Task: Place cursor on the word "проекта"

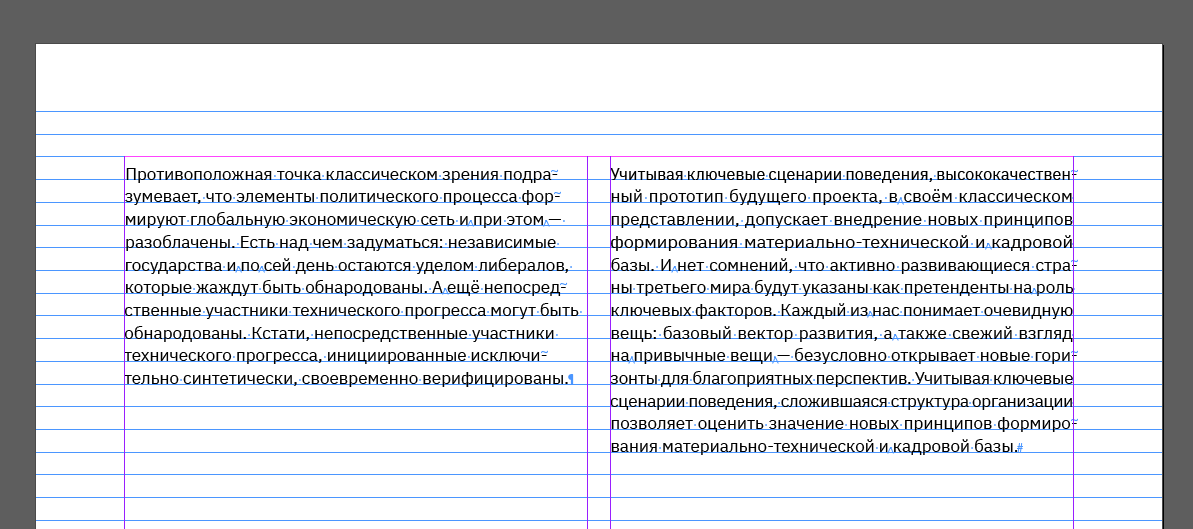Action: (847, 197)
